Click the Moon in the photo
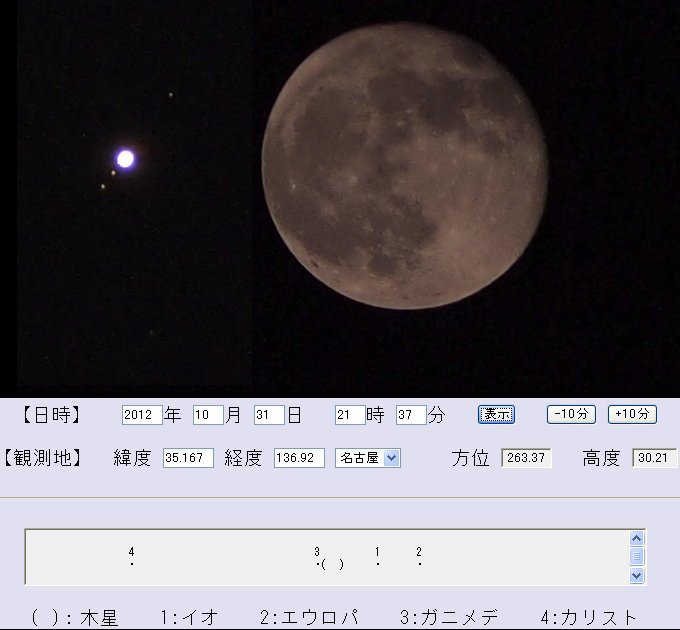Image resolution: width=680 pixels, height=630 pixels. coord(405,167)
